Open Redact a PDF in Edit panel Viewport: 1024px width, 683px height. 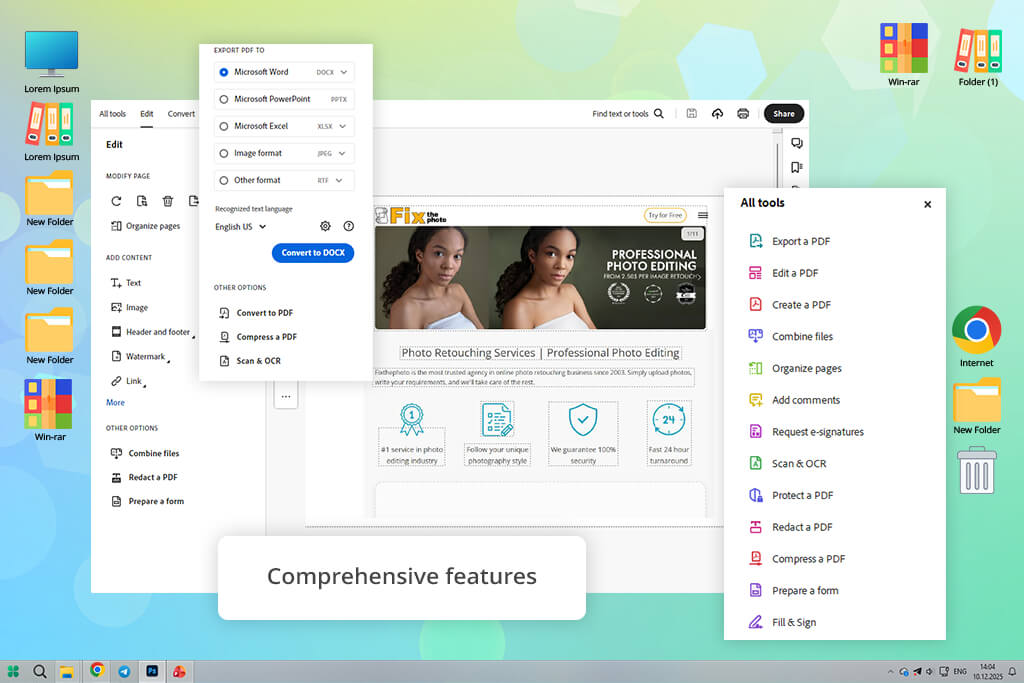(144, 477)
